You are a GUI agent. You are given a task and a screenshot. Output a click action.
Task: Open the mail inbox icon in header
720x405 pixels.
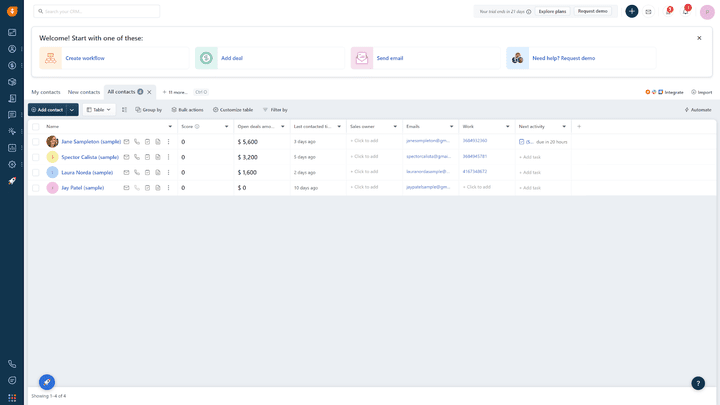coord(648,12)
